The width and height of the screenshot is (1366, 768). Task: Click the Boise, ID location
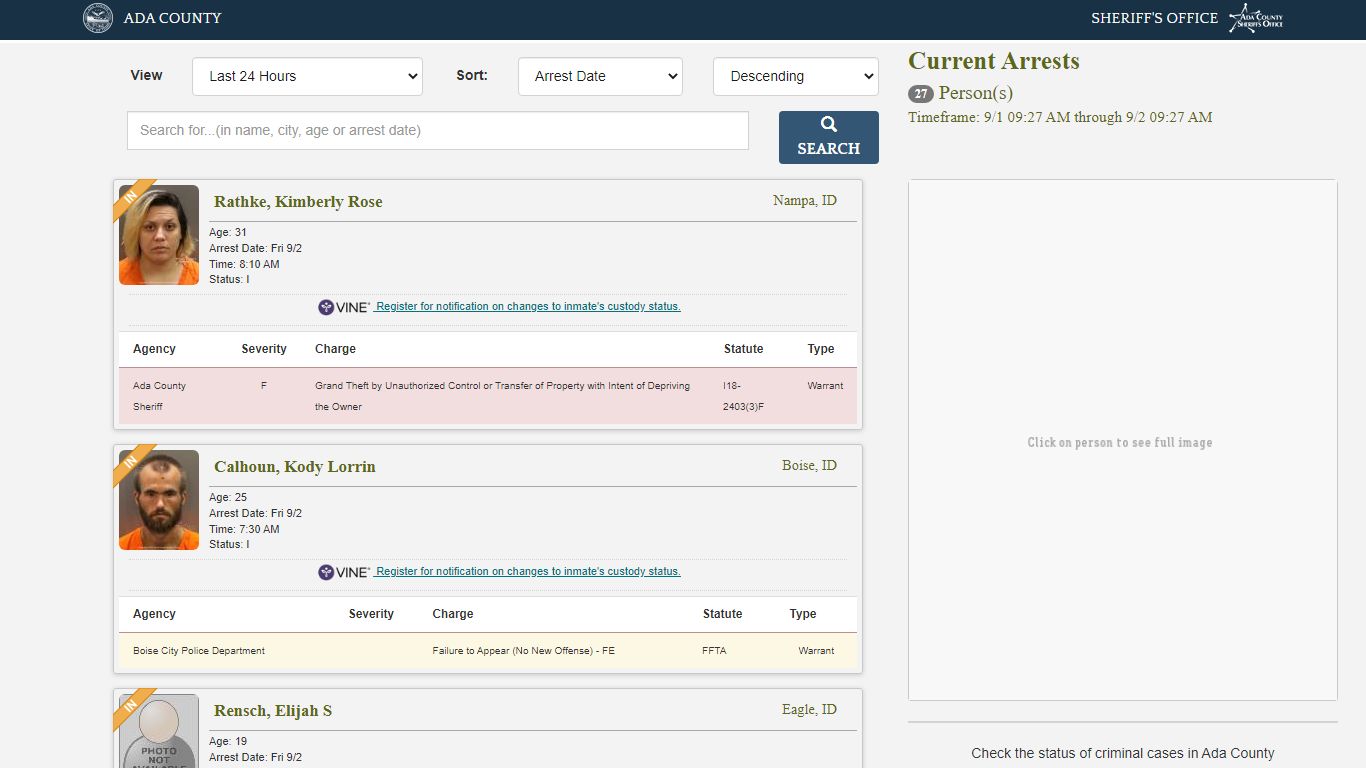pos(809,466)
